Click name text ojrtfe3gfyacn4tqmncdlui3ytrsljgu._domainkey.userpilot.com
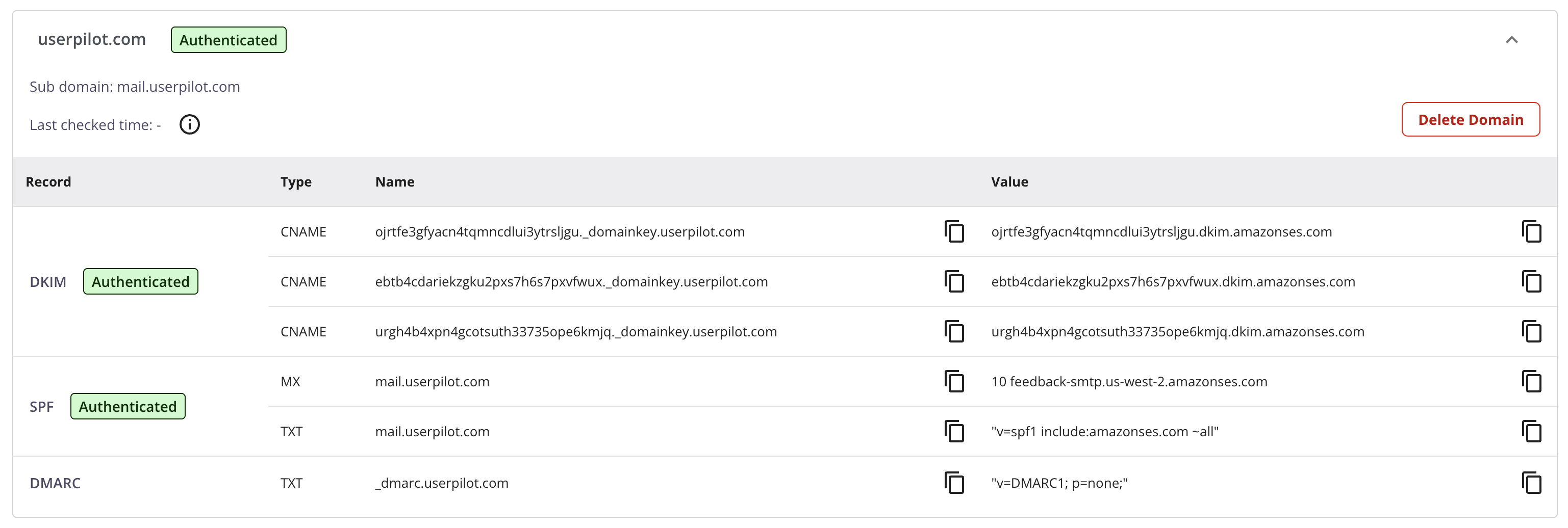The height and width of the screenshot is (528, 1568). click(x=560, y=232)
